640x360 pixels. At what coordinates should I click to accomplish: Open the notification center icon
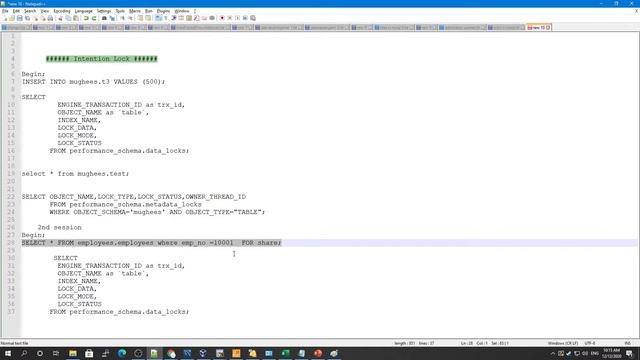pos(629,353)
